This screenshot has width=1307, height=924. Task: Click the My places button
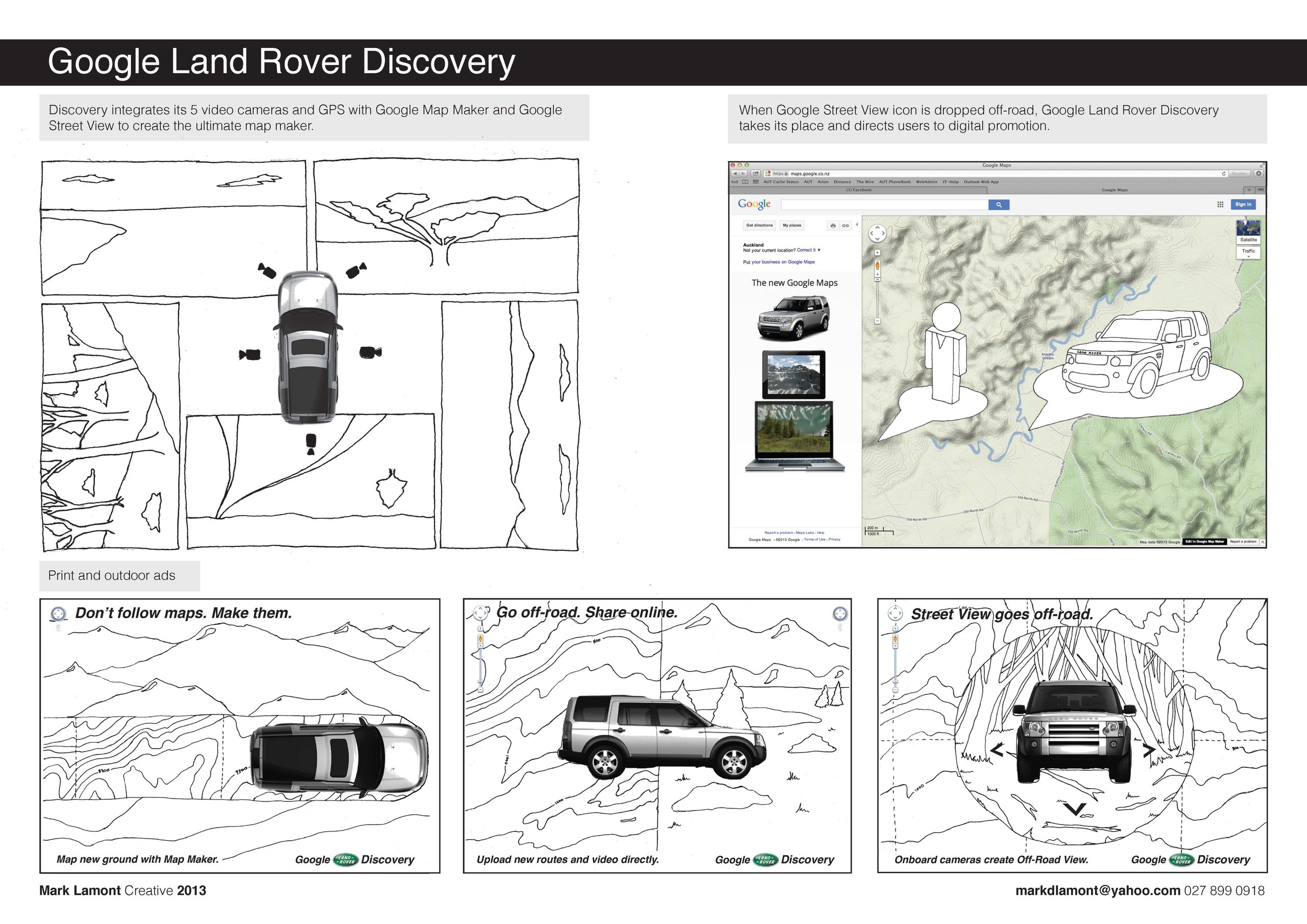tap(792, 226)
